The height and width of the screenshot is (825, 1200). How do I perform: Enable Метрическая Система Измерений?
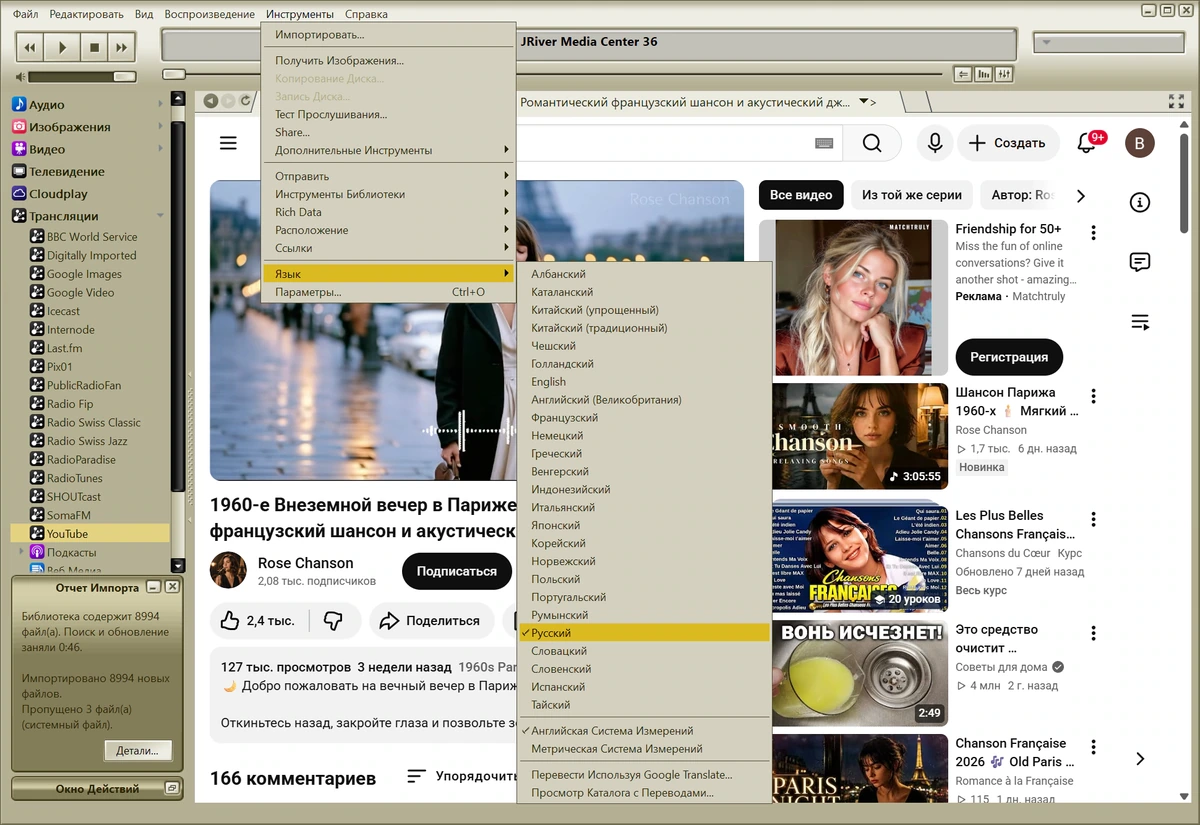coord(645,749)
